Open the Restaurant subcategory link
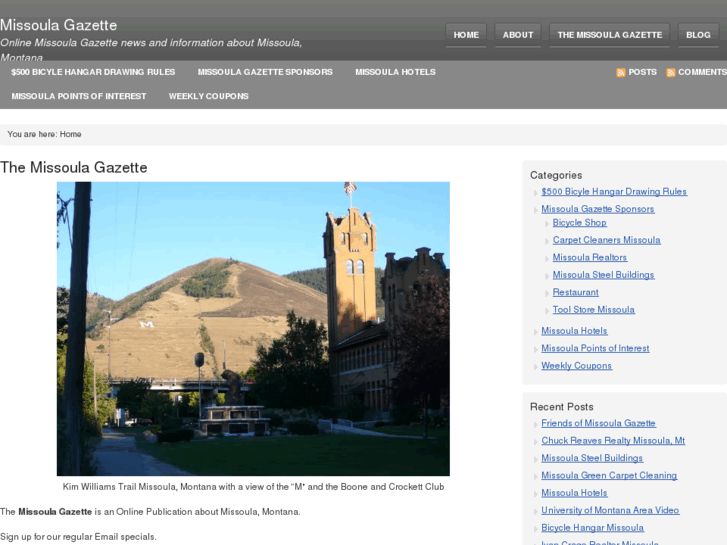 [575, 292]
